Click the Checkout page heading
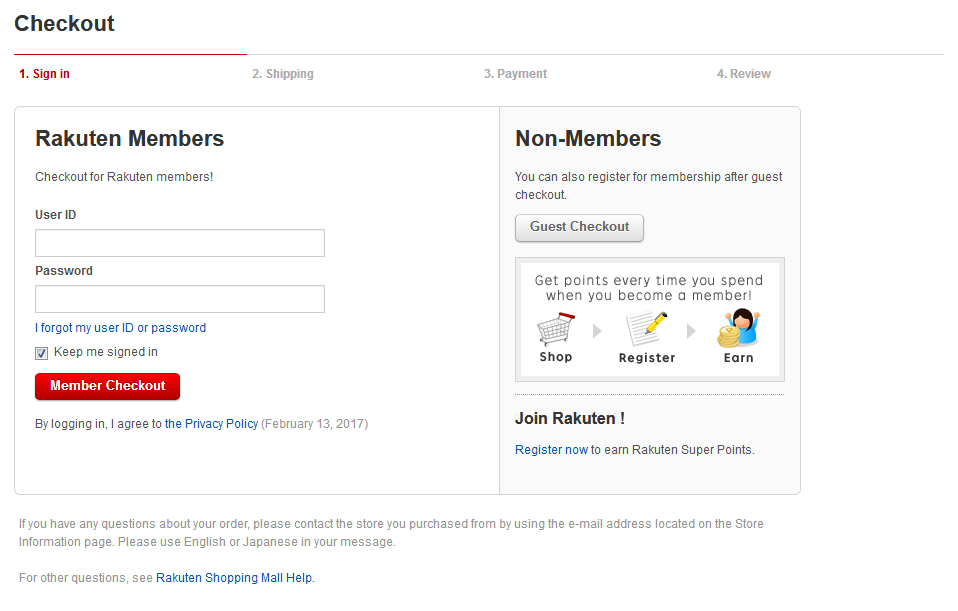Screen dimensions: 958x611 (x=64, y=24)
